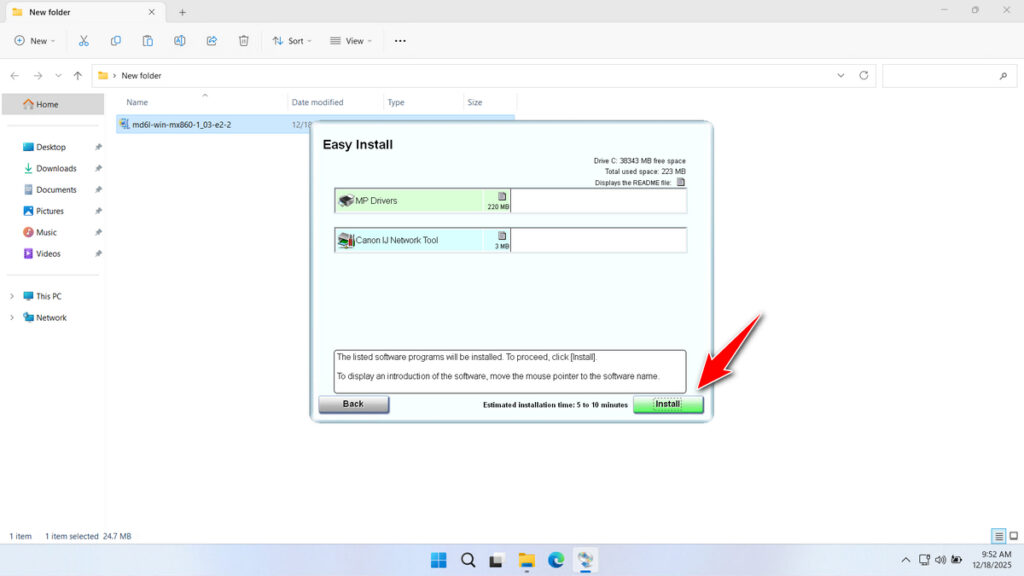Viewport: 1024px width, 576px height.
Task: Open the README file icon
Action: click(x=681, y=183)
